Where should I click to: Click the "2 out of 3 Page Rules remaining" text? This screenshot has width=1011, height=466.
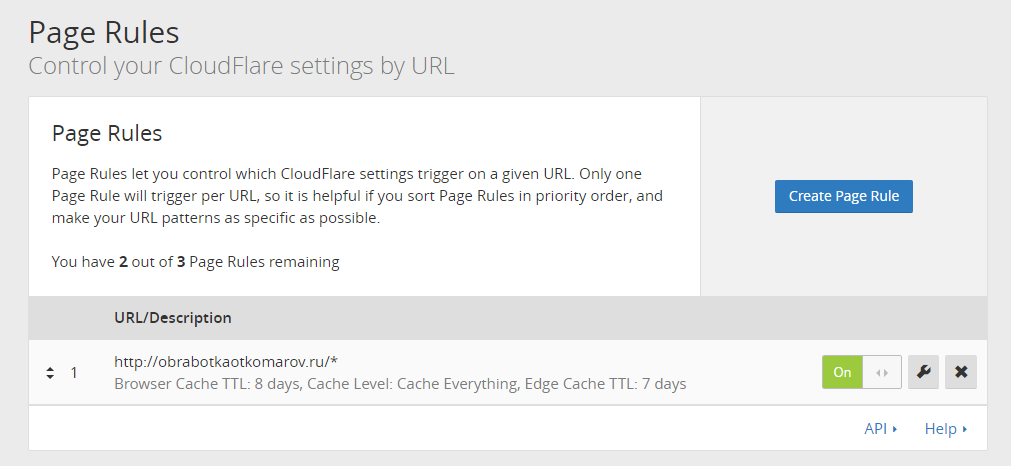pos(196,262)
